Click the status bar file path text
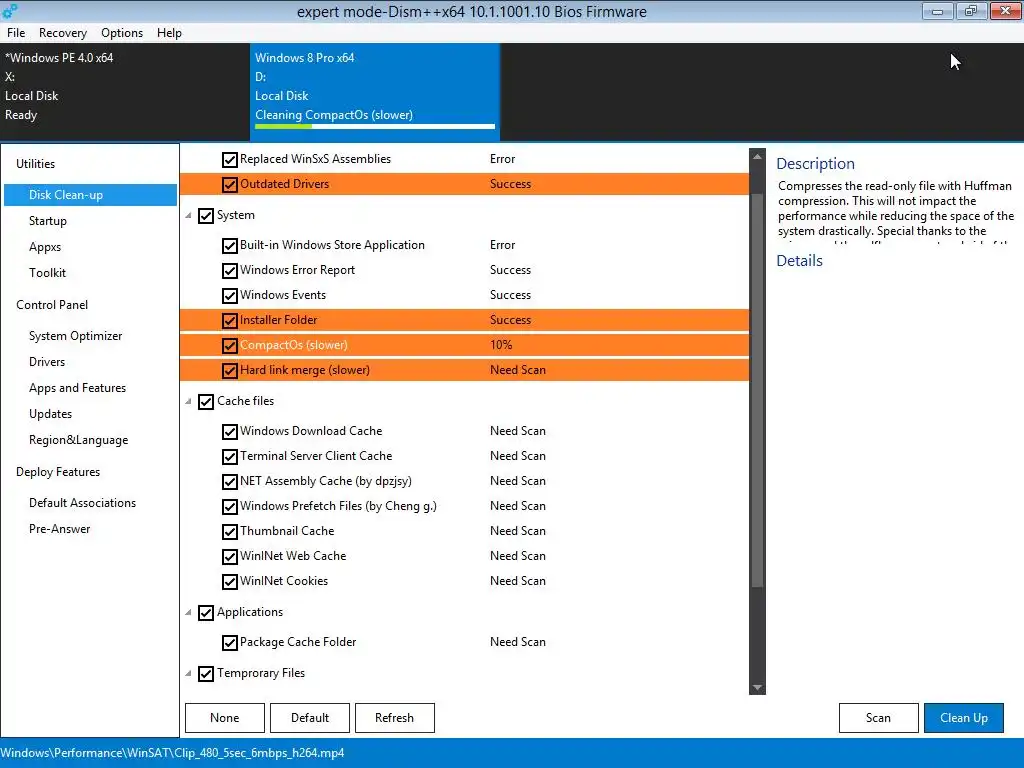Image resolution: width=1024 pixels, height=768 pixels. click(x=172, y=752)
